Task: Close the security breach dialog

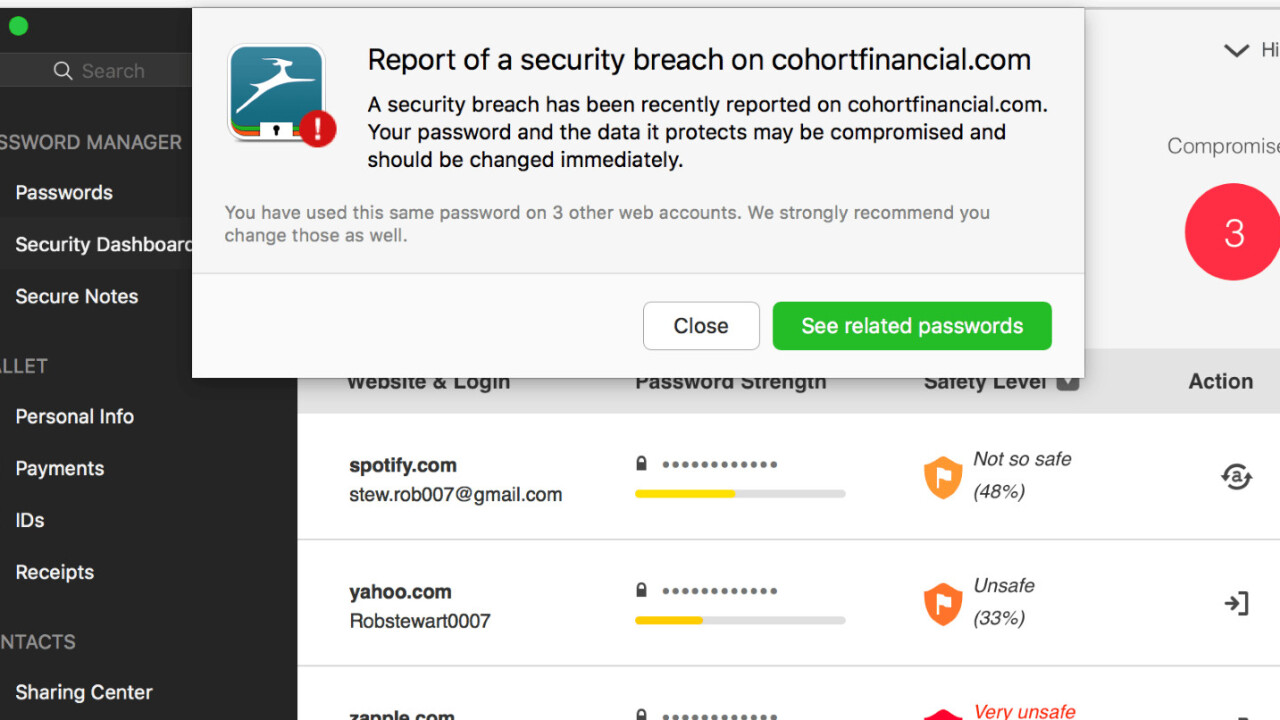Action: tap(701, 326)
